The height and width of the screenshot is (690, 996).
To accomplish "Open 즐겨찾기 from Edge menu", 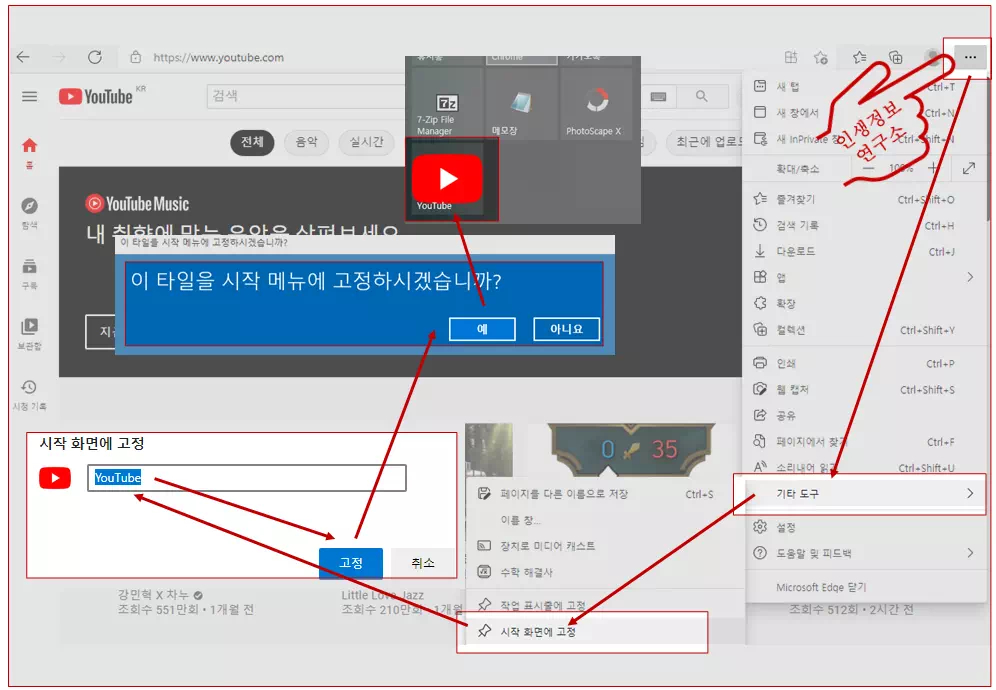I will 865,200.
